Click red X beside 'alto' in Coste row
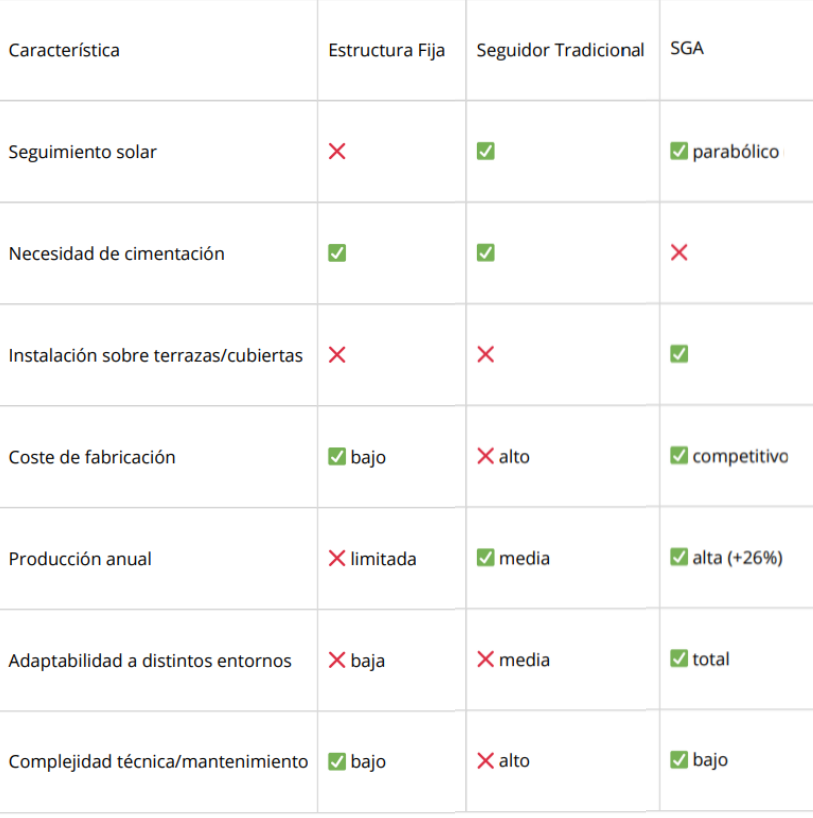This screenshot has width=813, height=818. coord(485,456)
